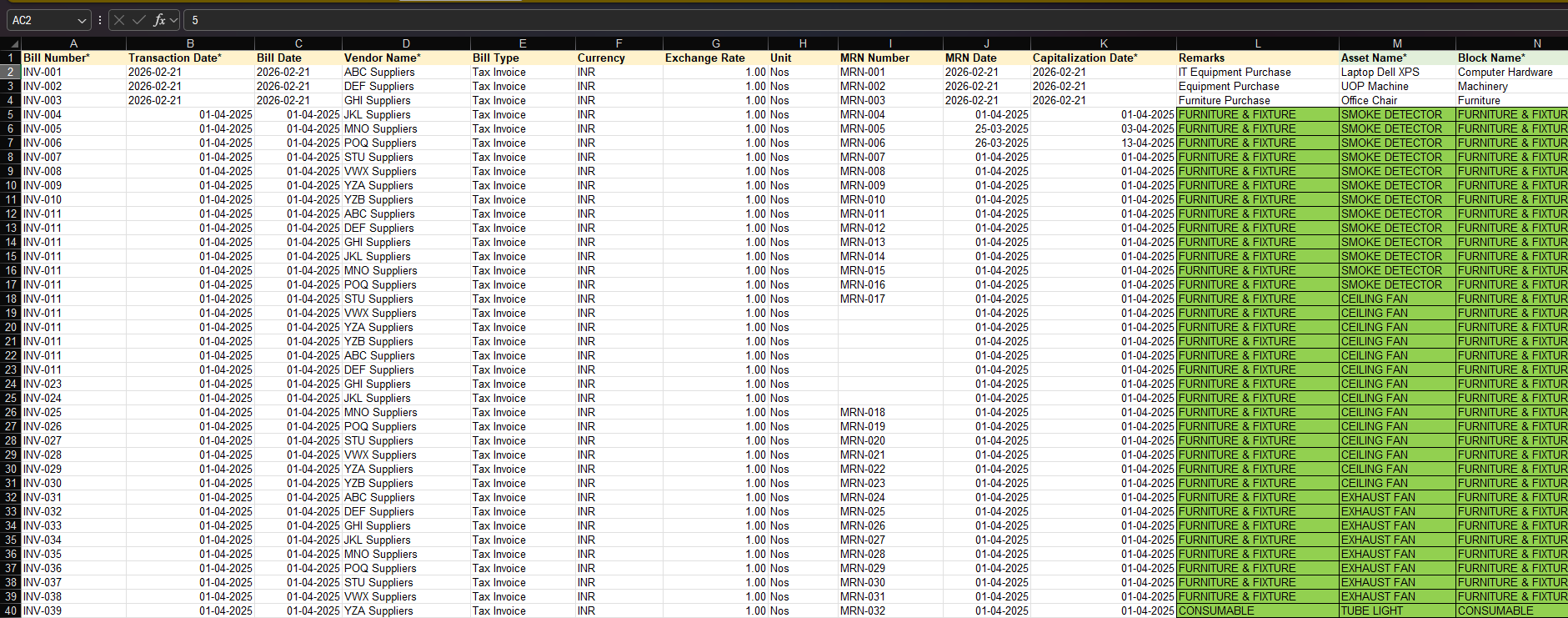Select column G header
This screenshot has width=1568, height=618.
tap(715, 43)
